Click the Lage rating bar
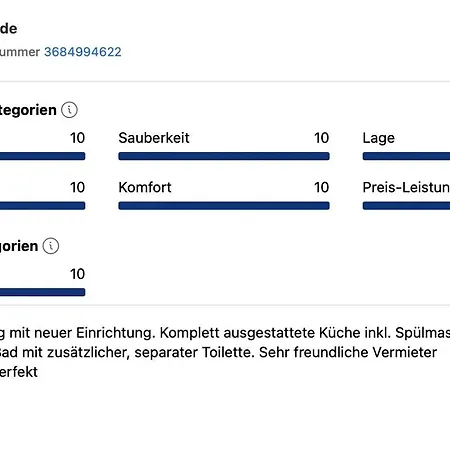 [x=406, y=156]
